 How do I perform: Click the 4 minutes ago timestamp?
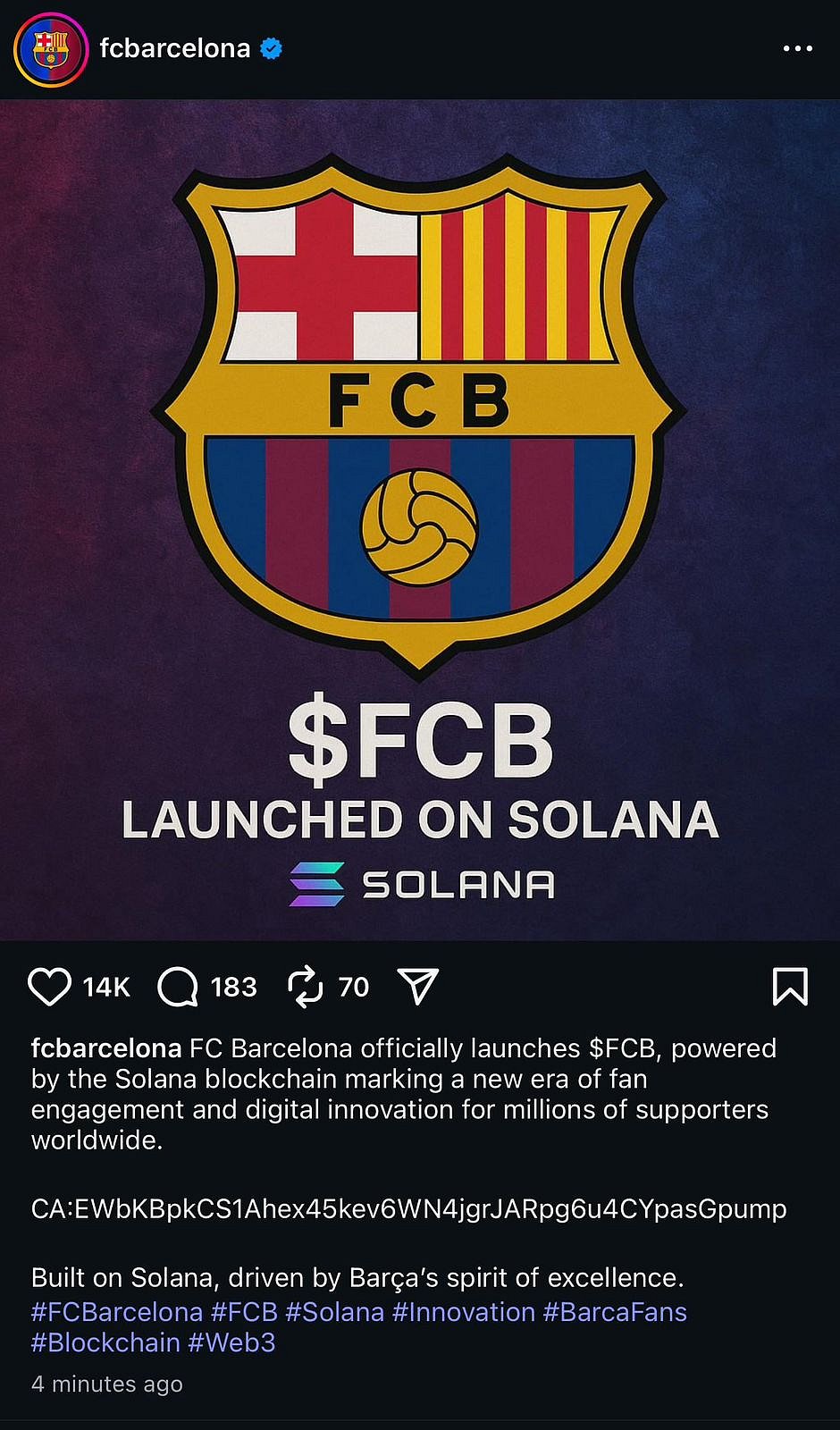[105, 1384]
